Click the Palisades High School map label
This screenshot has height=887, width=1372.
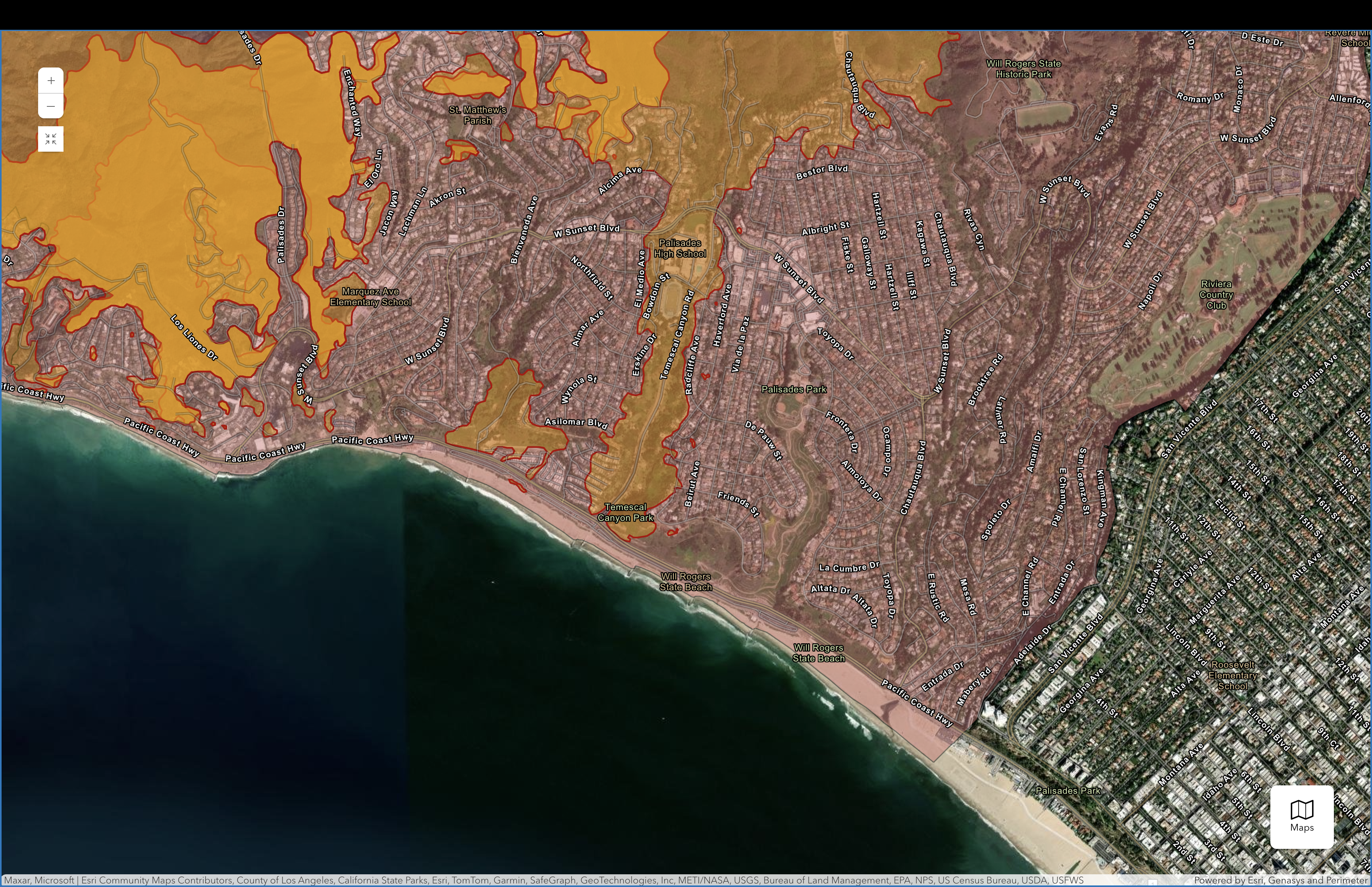point(679,248)
